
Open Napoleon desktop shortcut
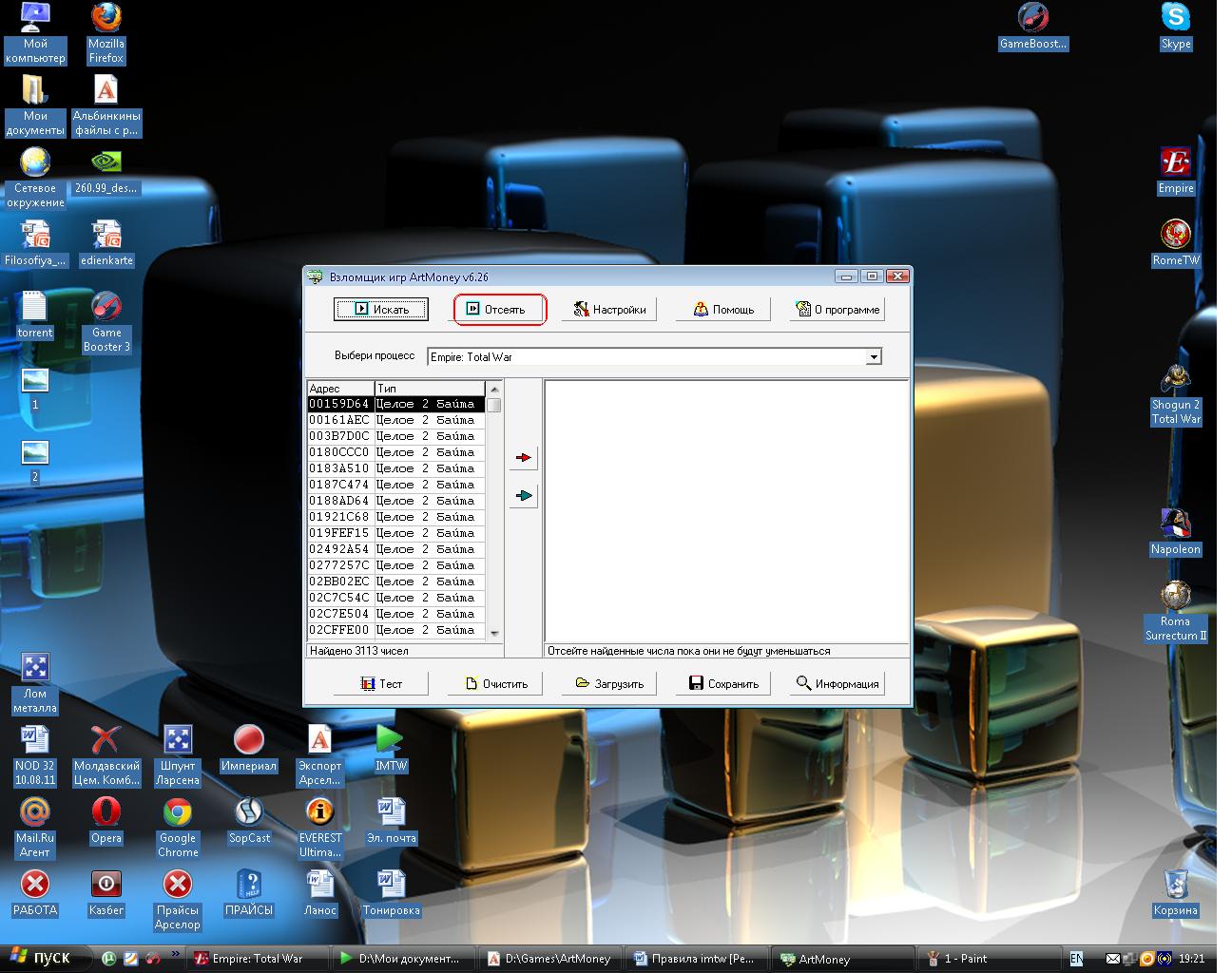[1176, 531]
